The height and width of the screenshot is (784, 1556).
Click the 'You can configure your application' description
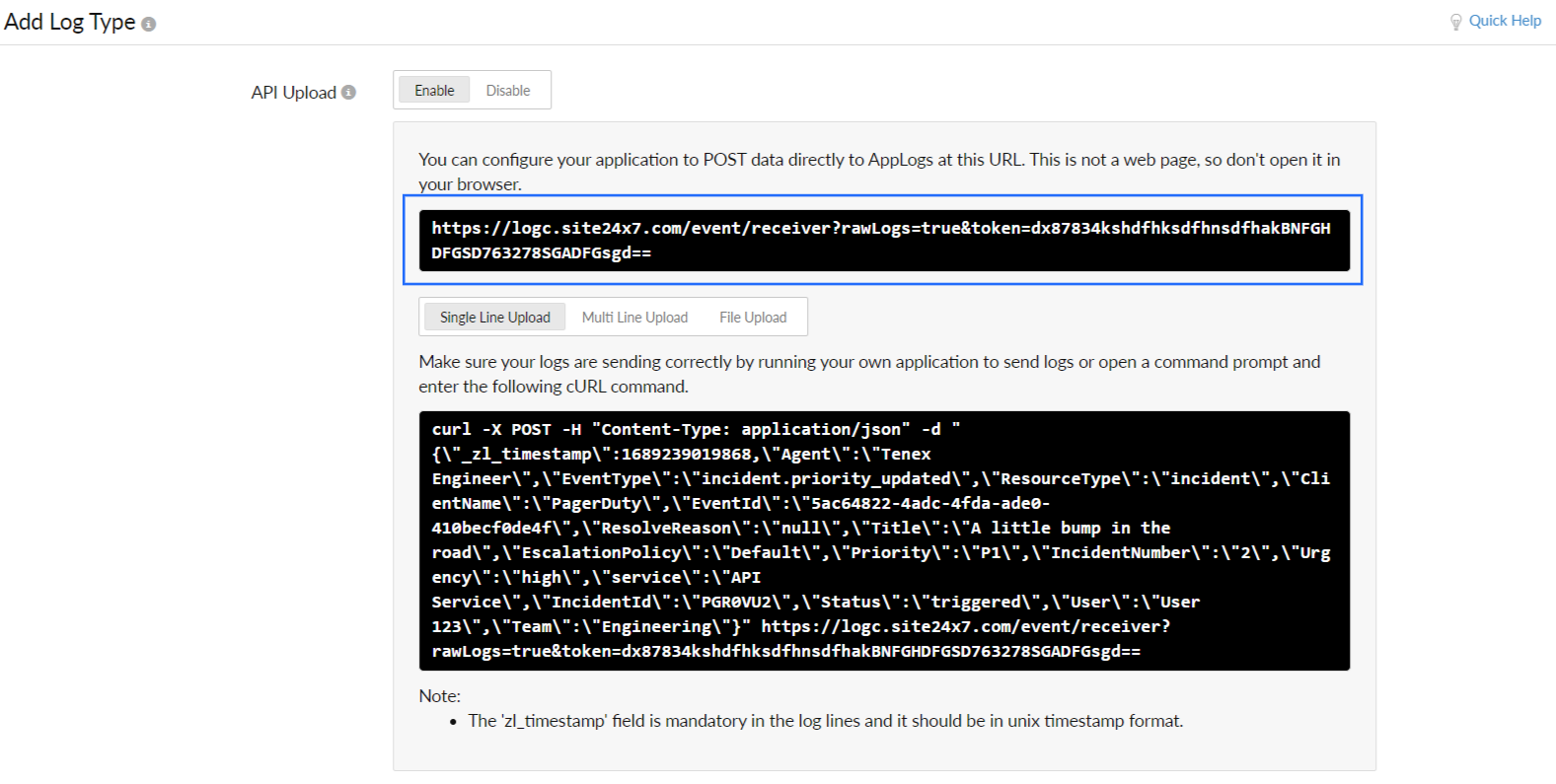(x=878, y=160)
